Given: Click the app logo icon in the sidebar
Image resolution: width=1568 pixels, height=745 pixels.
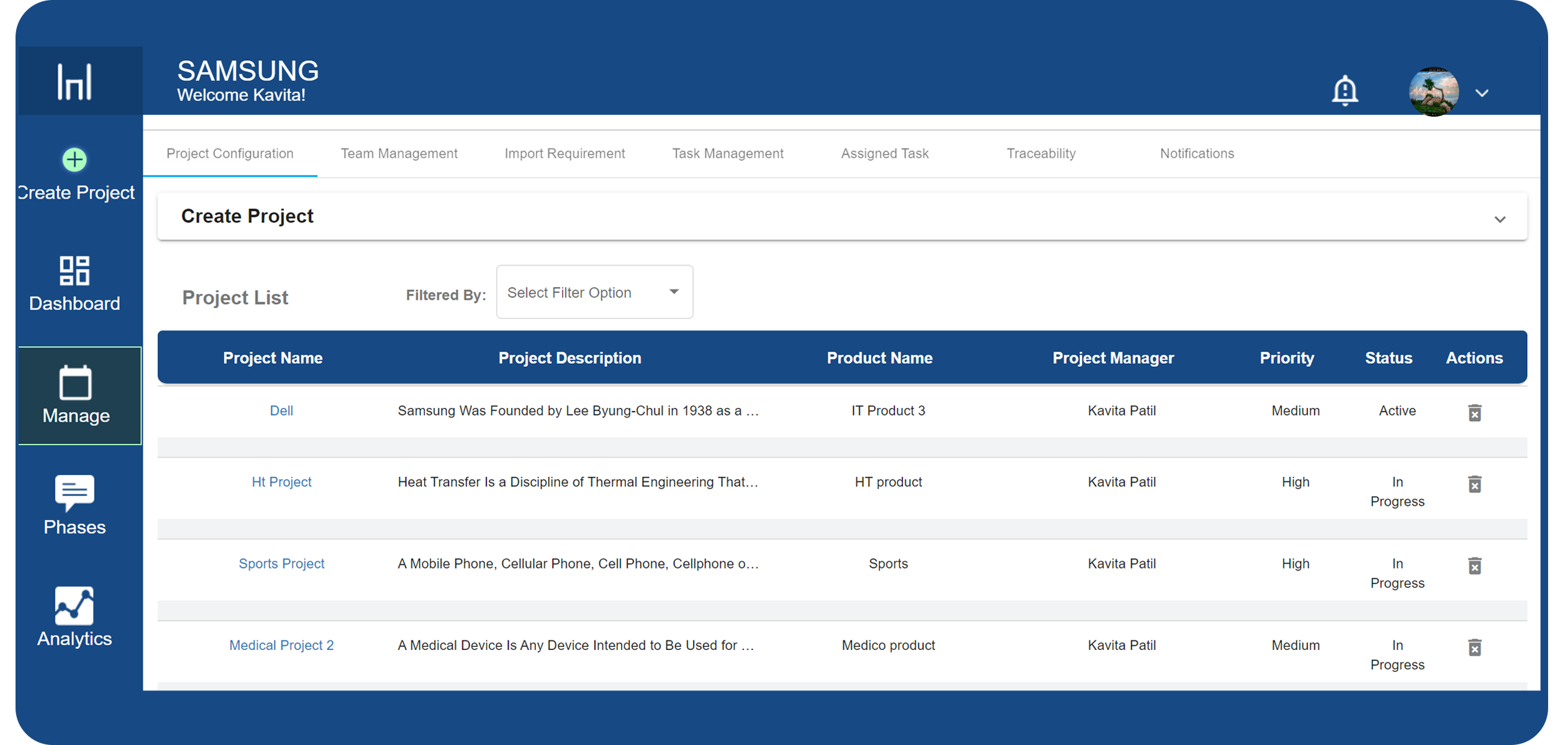Looking at the screenshot, I should (x=75, y=81).
